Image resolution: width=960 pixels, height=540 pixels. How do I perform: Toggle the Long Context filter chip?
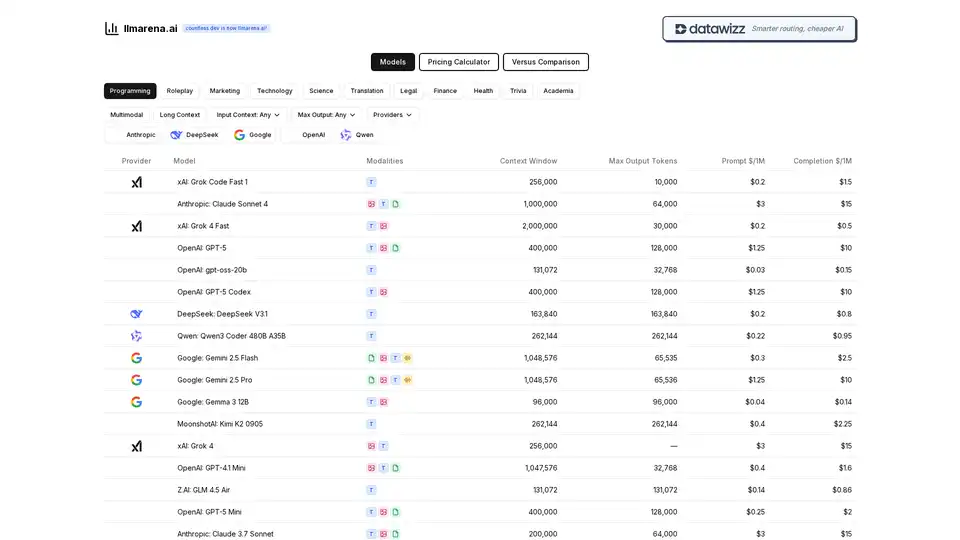pyautogui.click(x=180, y=115)
